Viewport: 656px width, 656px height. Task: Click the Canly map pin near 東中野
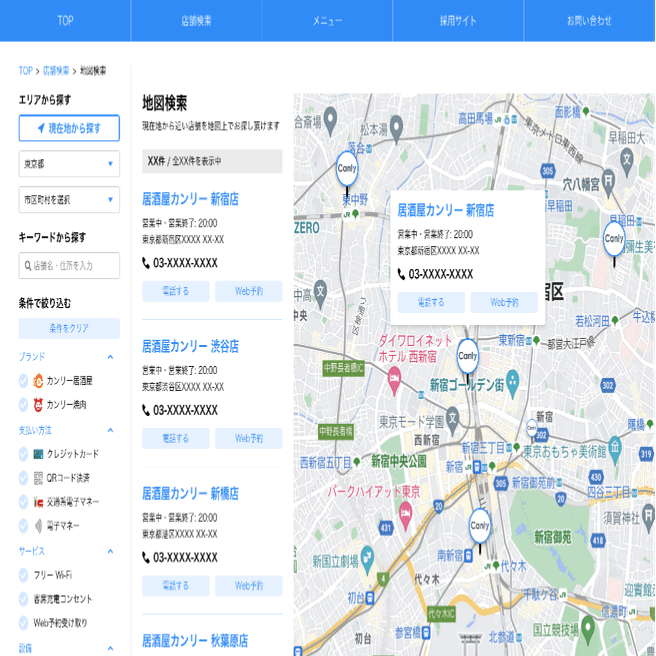347,169
